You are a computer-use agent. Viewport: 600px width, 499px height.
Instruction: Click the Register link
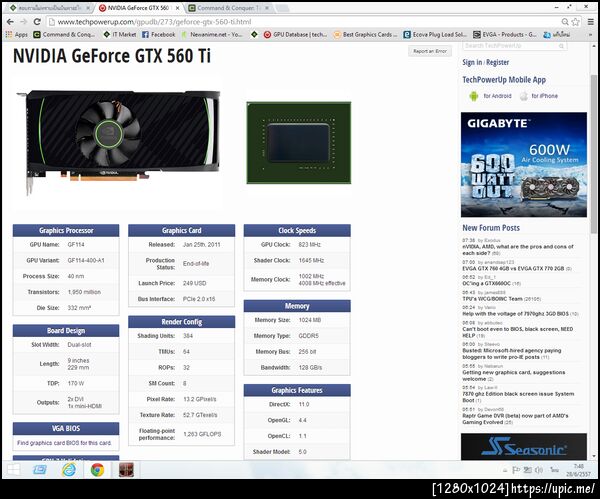pos(497,62)
